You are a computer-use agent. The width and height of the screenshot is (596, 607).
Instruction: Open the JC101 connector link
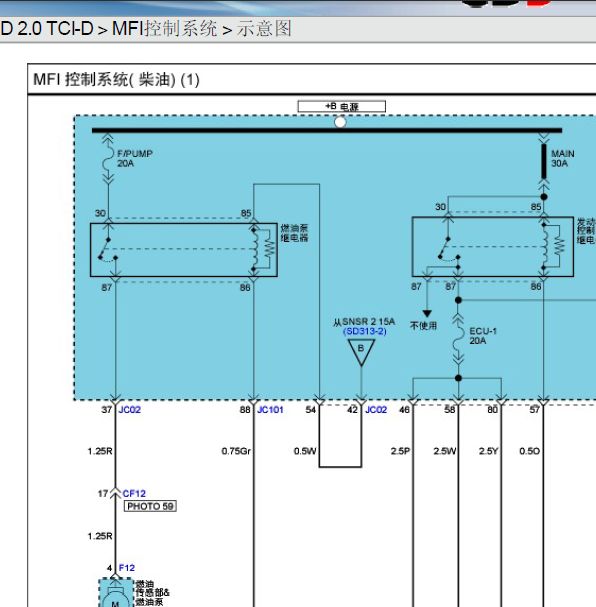click(270, 410)
